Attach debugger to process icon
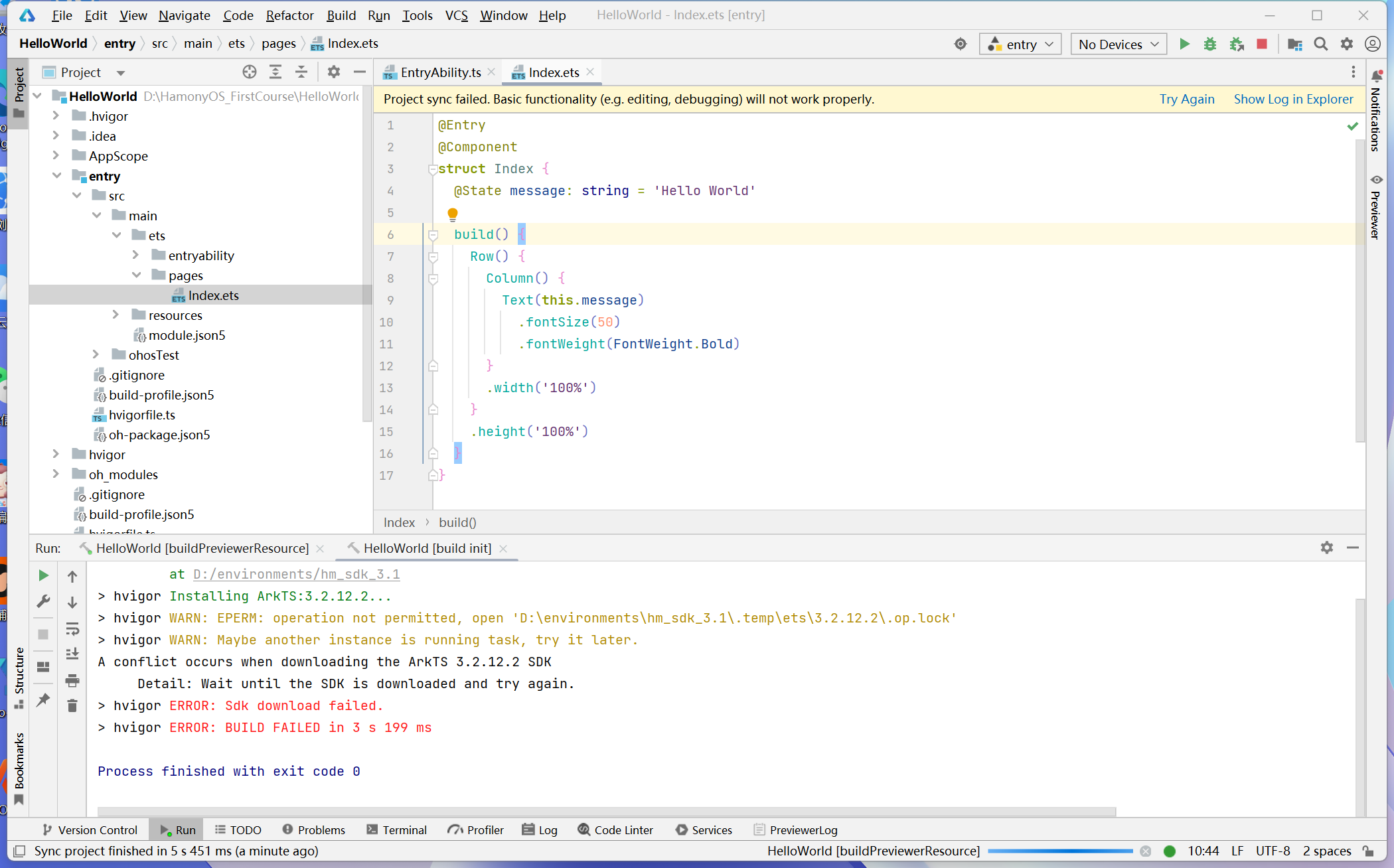Image resolution: width=1394 pixels, height=868 pixels. 1236,44
